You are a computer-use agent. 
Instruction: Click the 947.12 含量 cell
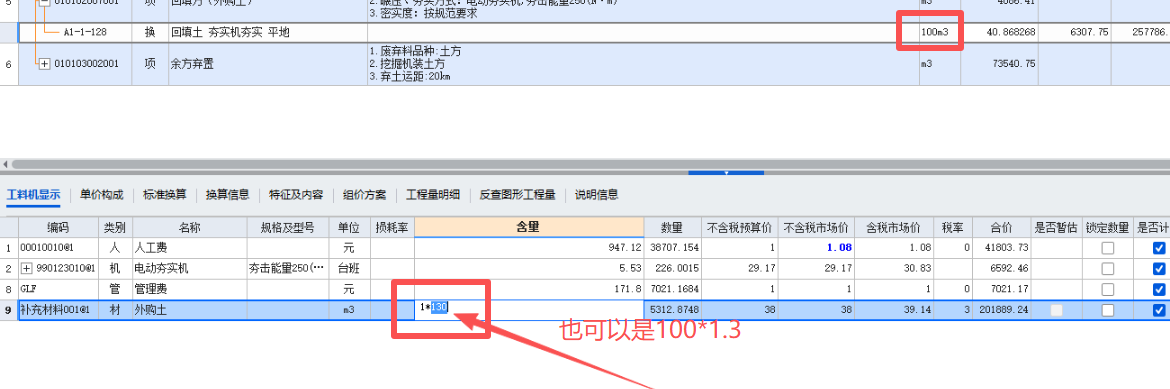pyautogui.click(x=529, y=247)
